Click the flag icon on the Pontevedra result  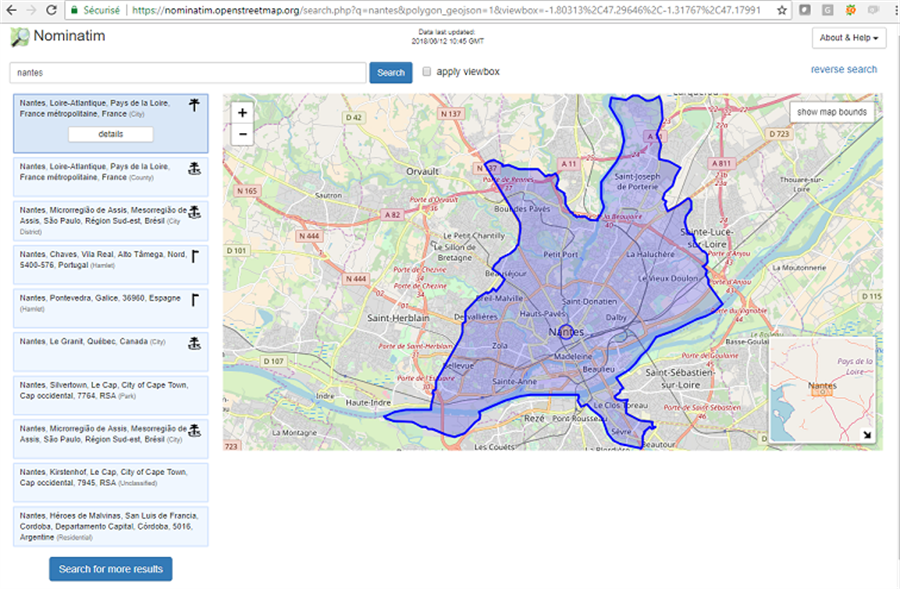[195, 300]
